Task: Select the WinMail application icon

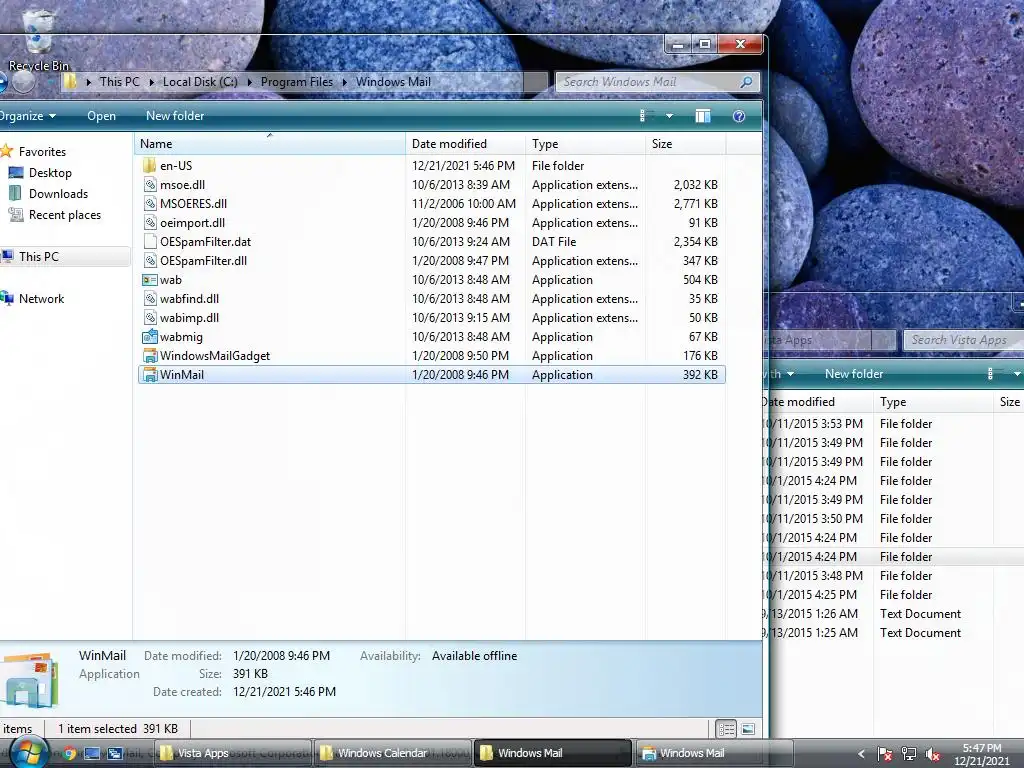Action: [150, 374]
